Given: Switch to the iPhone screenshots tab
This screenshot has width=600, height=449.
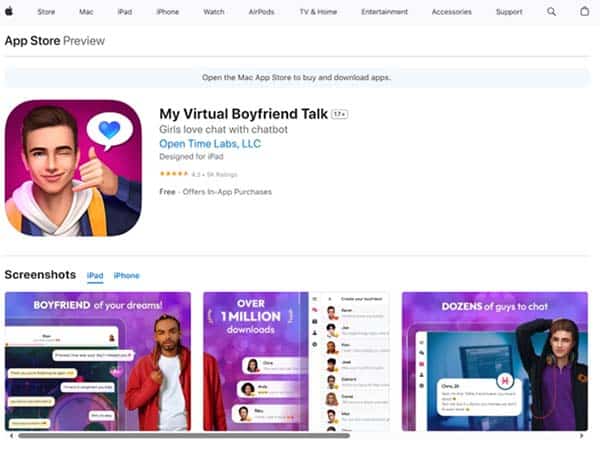Looking at the screenshot, I should (x=126, y=276).
